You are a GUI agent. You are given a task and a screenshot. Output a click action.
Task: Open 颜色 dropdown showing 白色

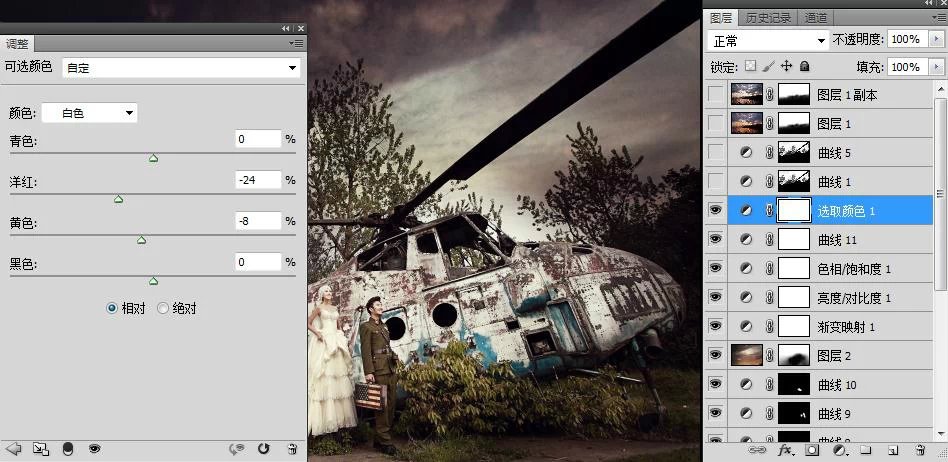pos(89,113)
